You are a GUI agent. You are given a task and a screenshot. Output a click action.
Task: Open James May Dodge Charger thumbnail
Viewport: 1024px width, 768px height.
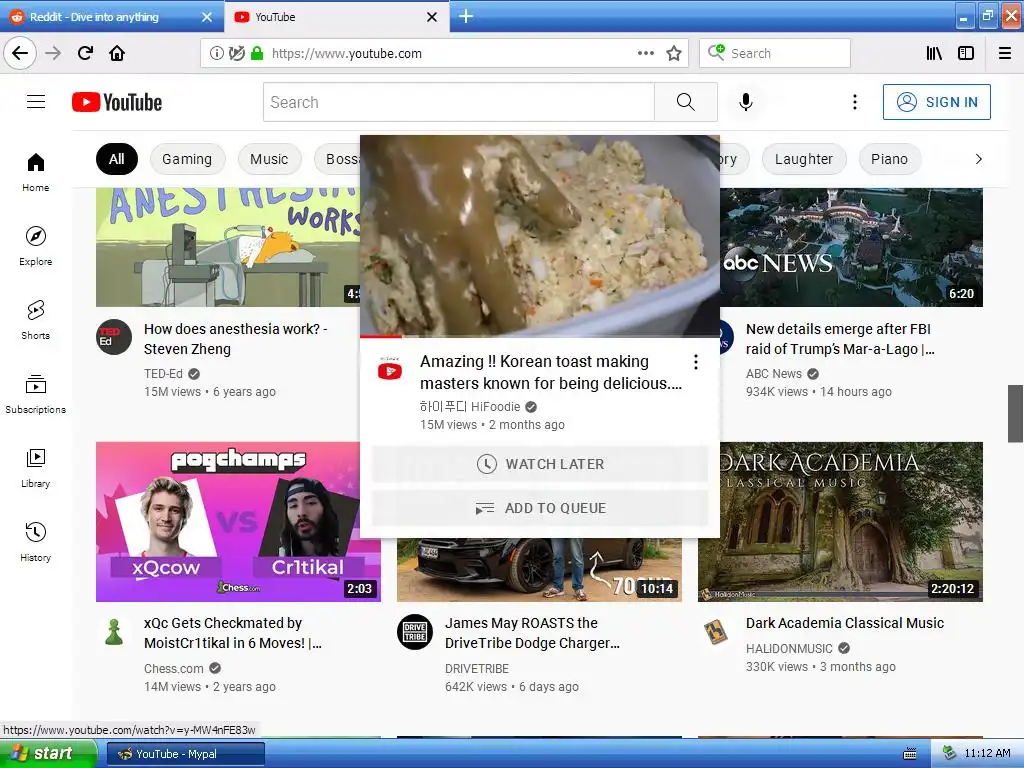pos(539,569)
